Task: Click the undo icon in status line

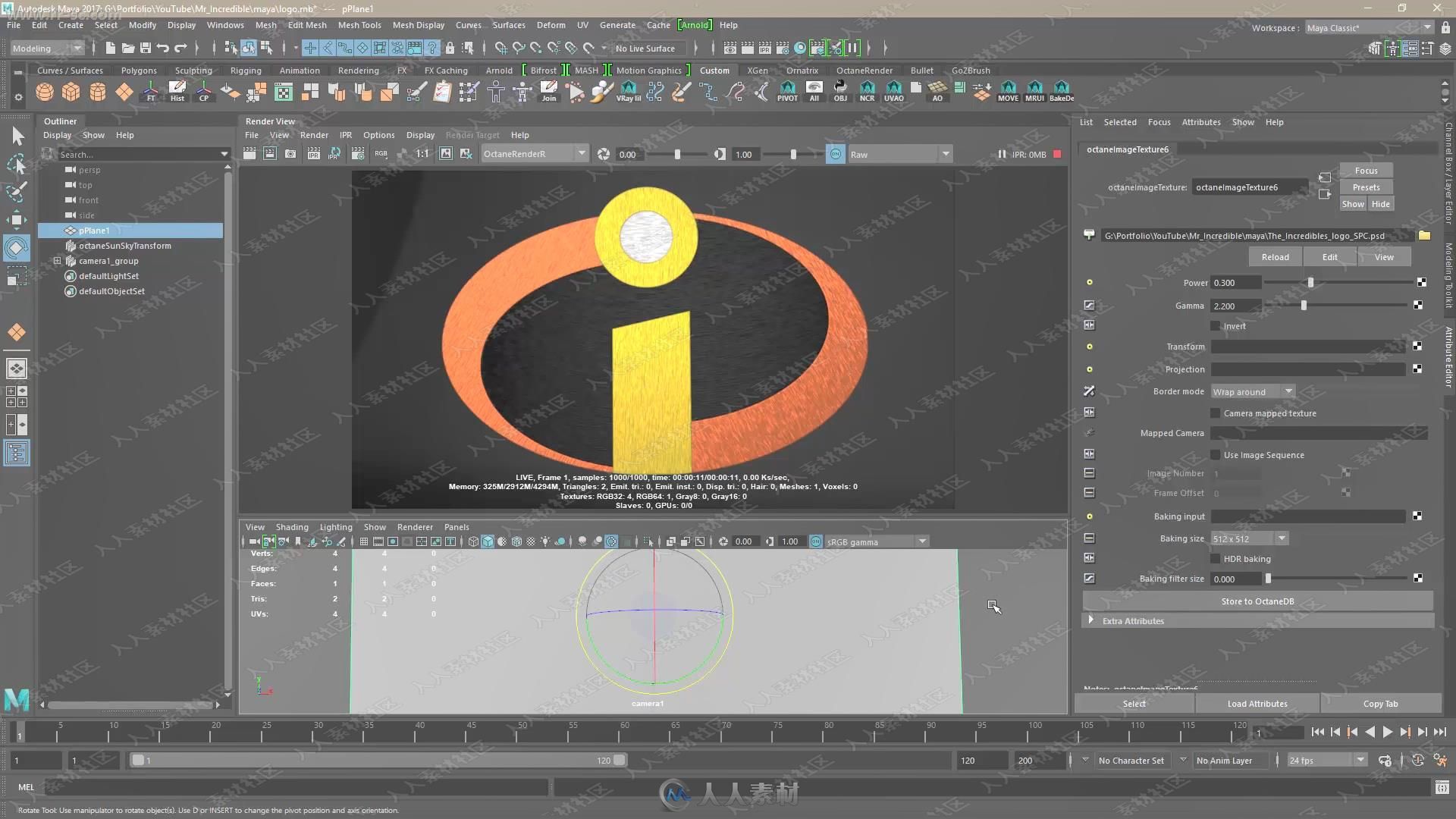Action: (163, 48)
